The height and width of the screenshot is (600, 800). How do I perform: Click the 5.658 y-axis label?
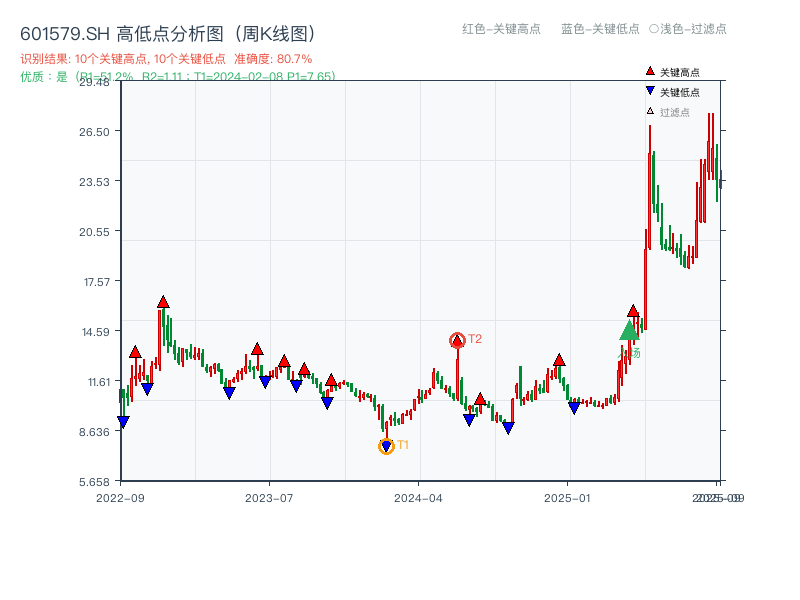point(94,482)
